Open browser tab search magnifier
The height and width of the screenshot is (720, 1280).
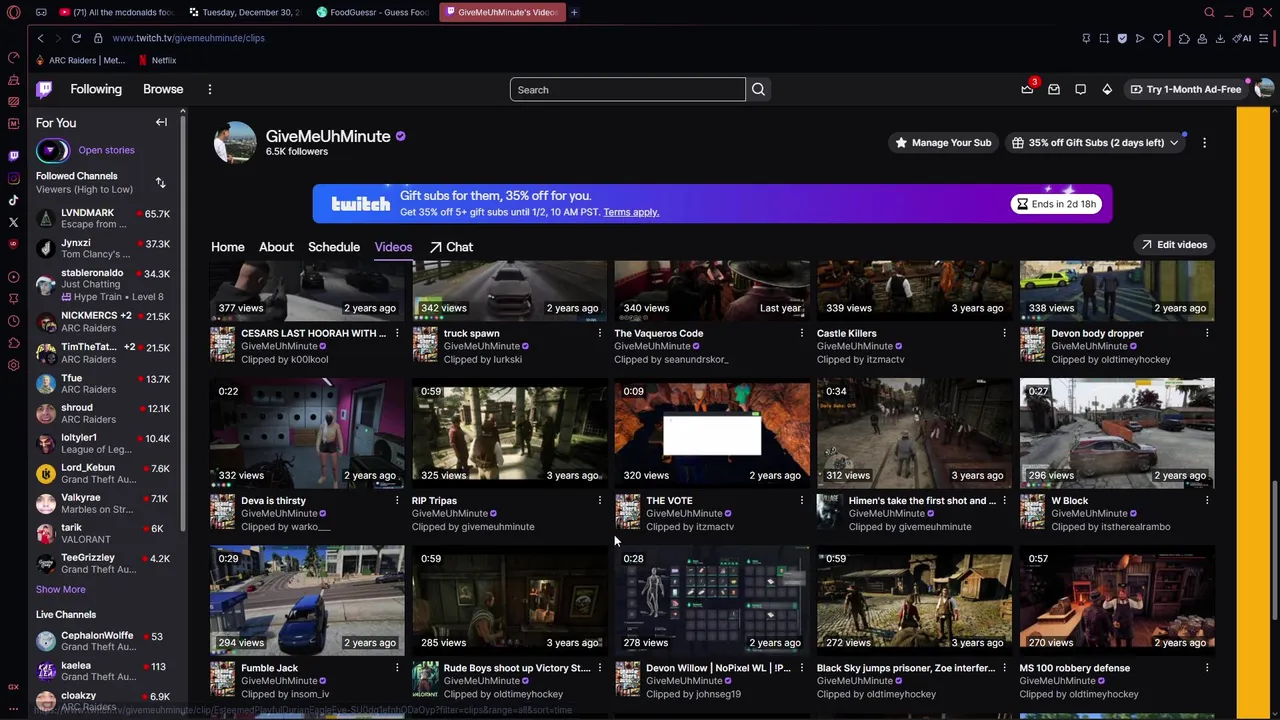click(x=1209, y=12)
